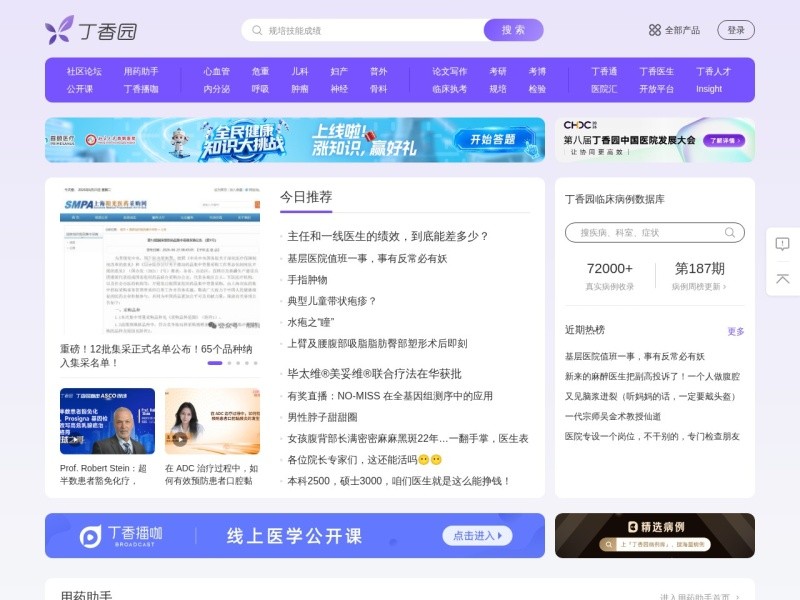The height and width of the screenshot is (600, 800).
Task: Select 神经 category in navigation
Action: point(339,89)
